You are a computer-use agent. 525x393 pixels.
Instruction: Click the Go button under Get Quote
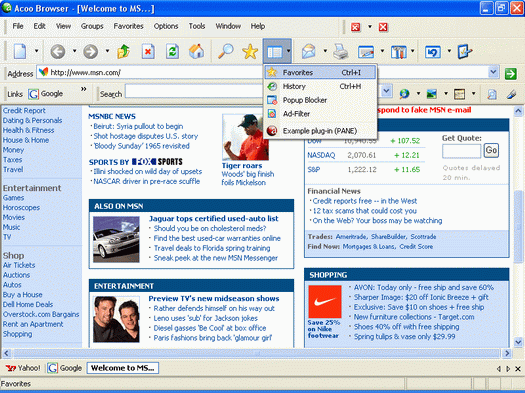click(491, 150)
